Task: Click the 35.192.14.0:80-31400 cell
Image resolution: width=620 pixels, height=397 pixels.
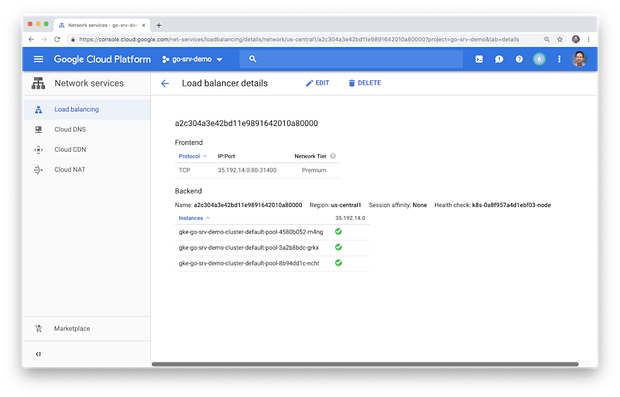Action: (247, 170)
